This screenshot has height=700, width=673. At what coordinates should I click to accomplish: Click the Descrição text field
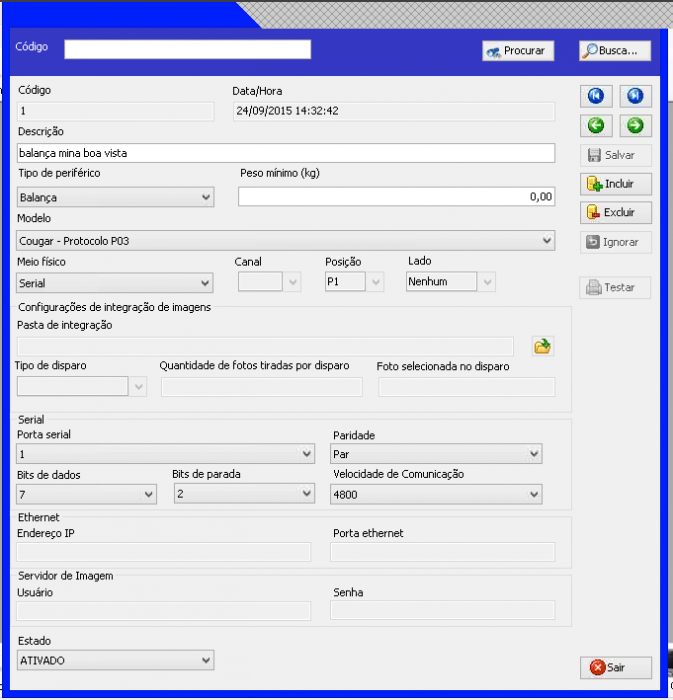click(x=286, y=153)
